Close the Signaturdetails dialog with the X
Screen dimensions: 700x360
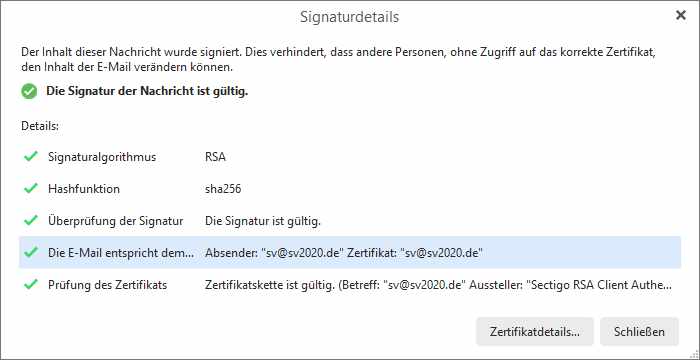coord(680,16)
